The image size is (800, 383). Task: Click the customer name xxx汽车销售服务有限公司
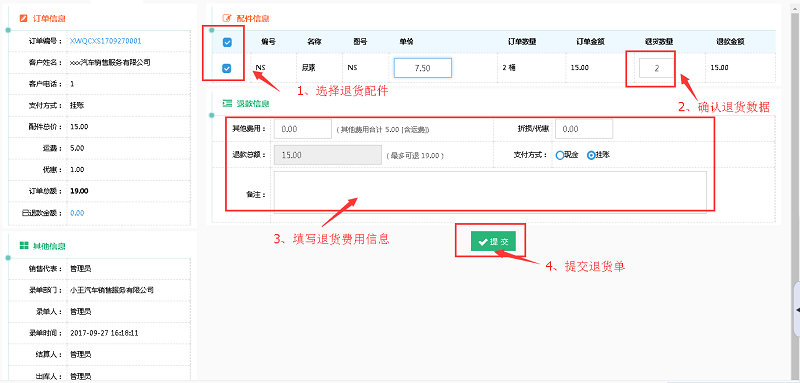tap(110, 62)
